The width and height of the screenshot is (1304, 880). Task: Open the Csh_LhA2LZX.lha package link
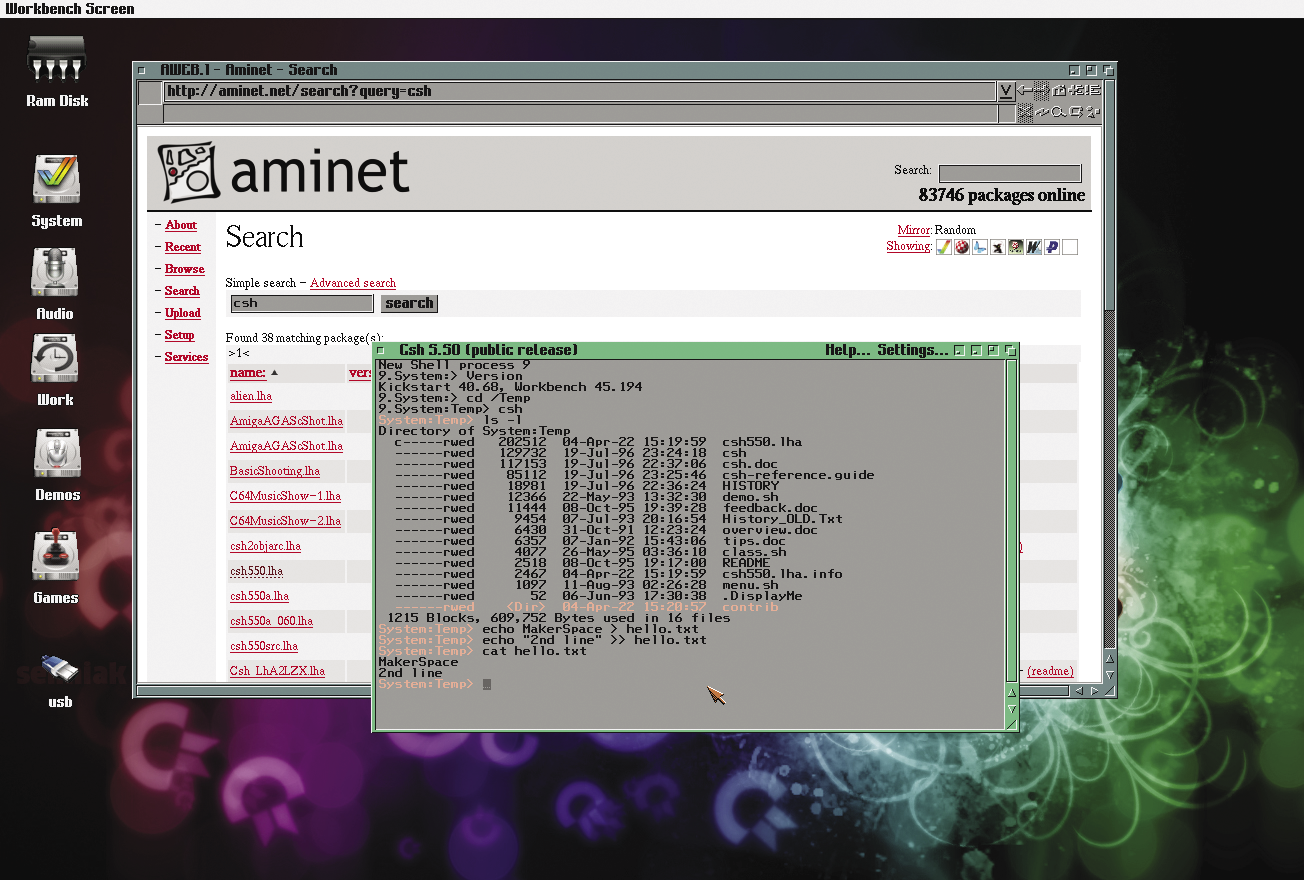point(278,671)
